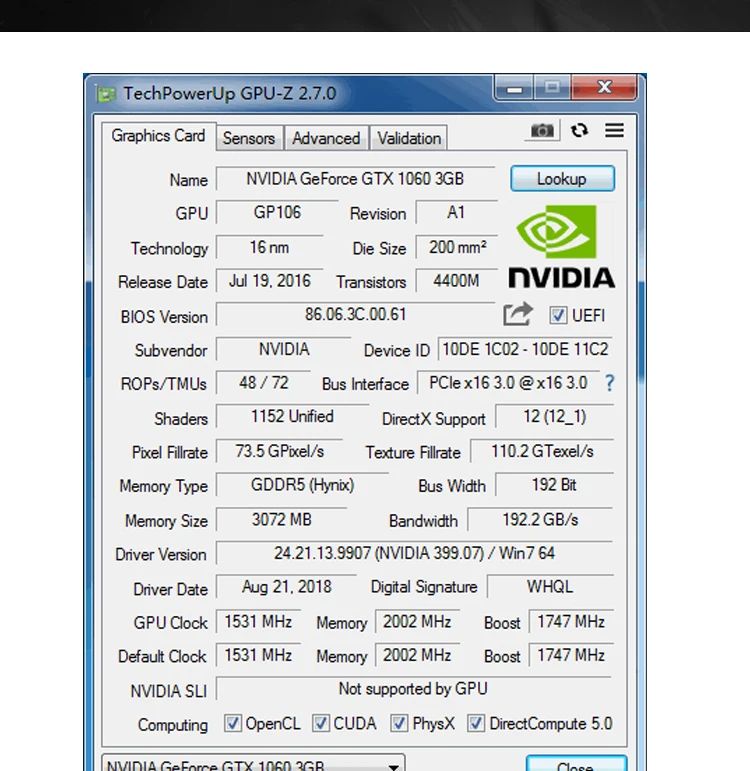Screen dimensions: 750x771
Task: Switch to the Validation tab
Action: click(x=409, y=138)
